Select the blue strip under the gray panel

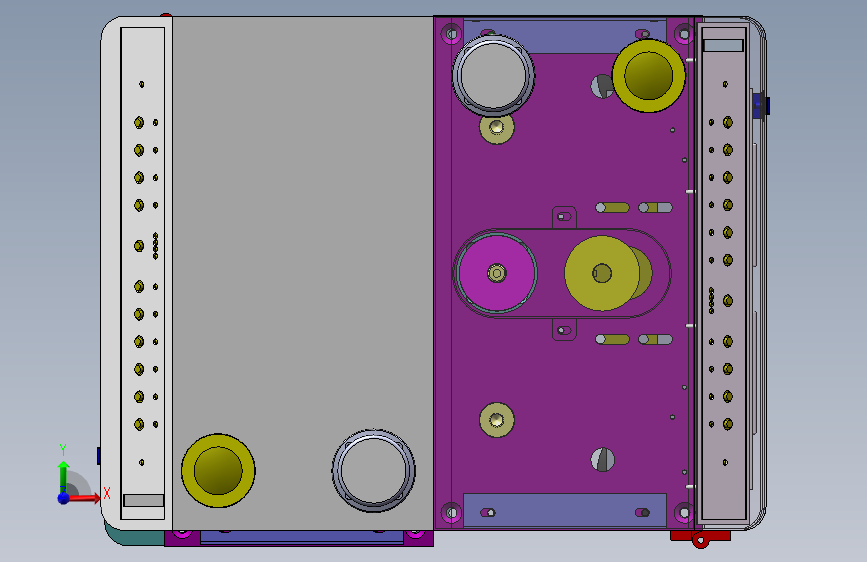coord(302,537)
